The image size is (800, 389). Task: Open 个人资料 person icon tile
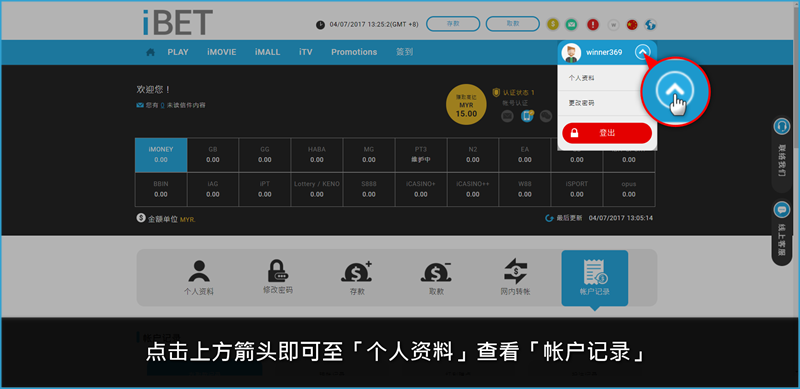(198, 278)
